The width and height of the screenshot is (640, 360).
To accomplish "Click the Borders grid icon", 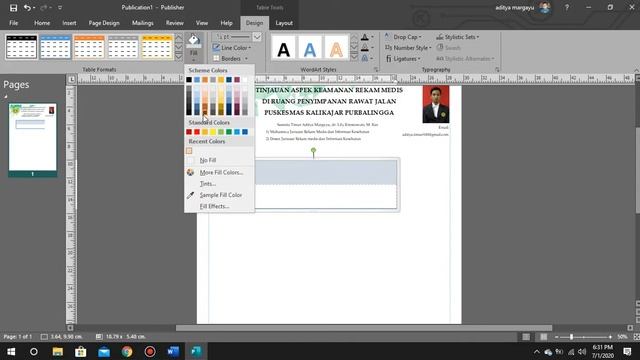I will tap(216, 59).
